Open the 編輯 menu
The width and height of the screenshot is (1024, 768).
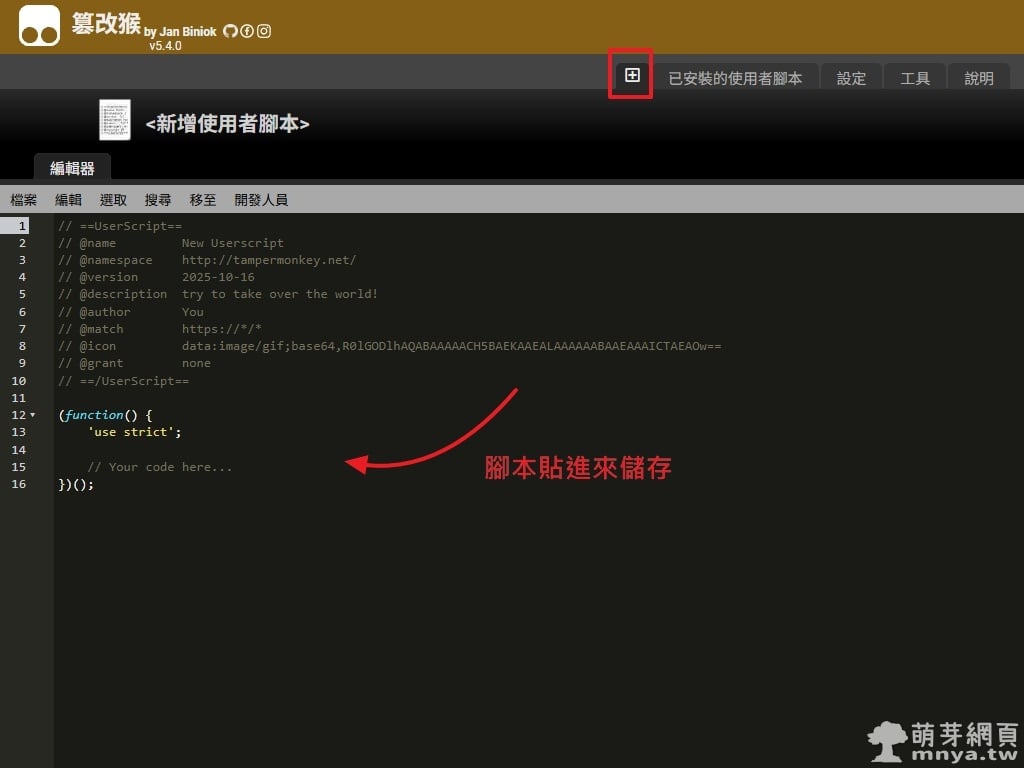click(x=68, y=200)
